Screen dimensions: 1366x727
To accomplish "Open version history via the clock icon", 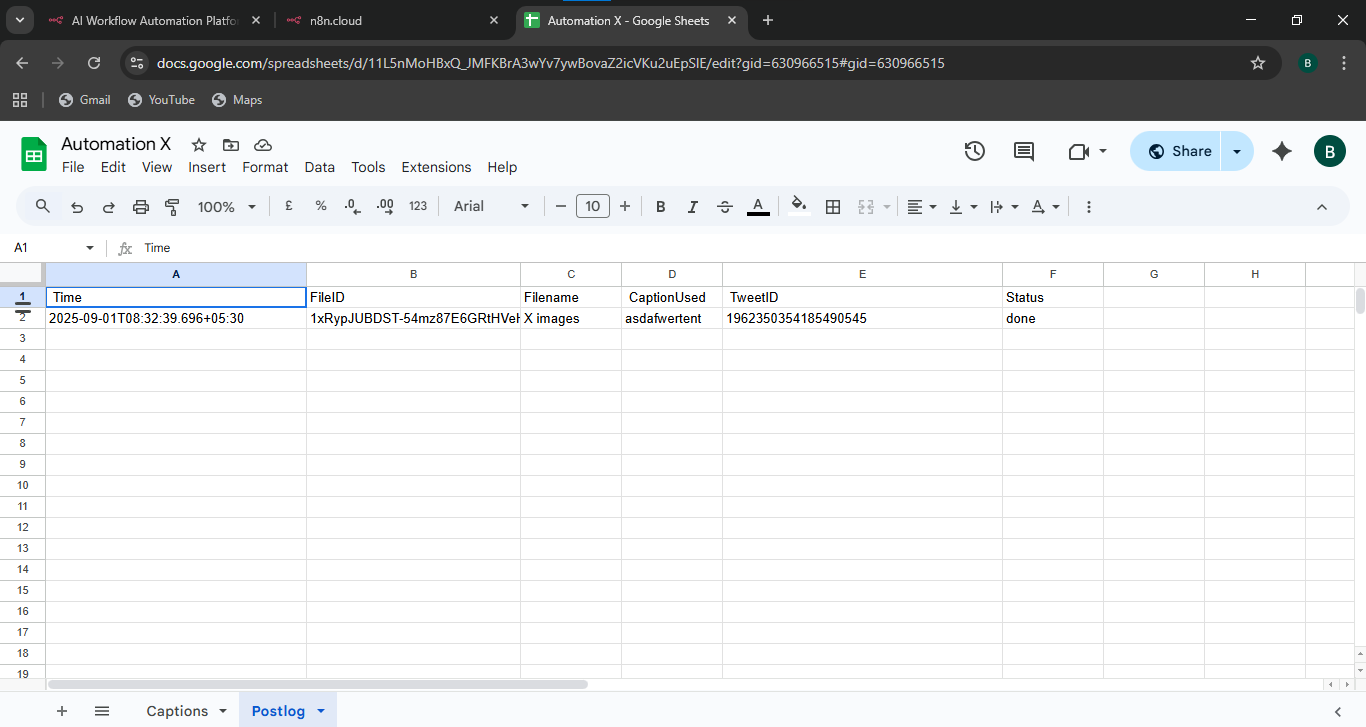I will (974, 150).
